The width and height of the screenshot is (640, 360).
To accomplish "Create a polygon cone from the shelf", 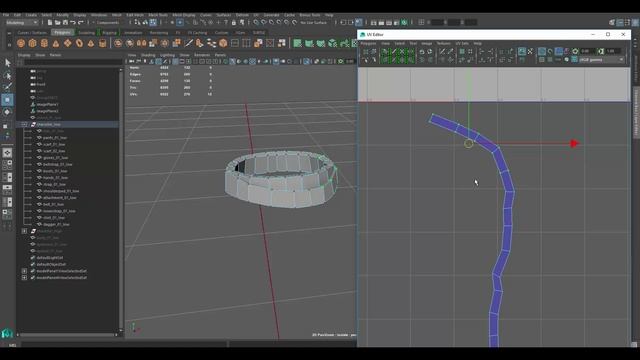I will pos(56,43).
